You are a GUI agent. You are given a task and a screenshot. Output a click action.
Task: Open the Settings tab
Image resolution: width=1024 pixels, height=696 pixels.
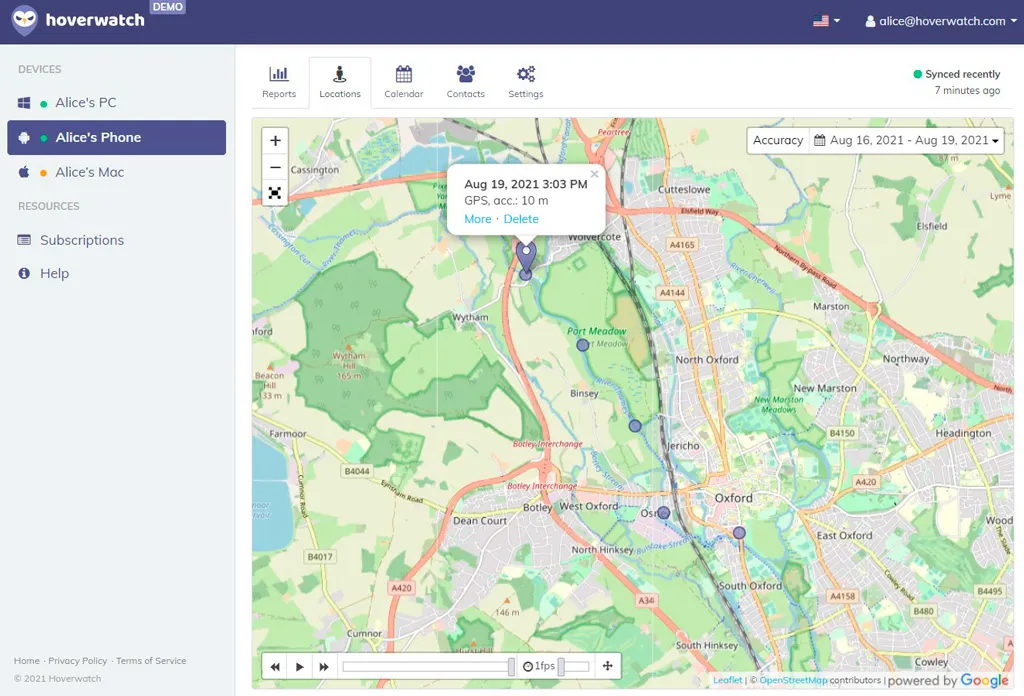(526, 82)
